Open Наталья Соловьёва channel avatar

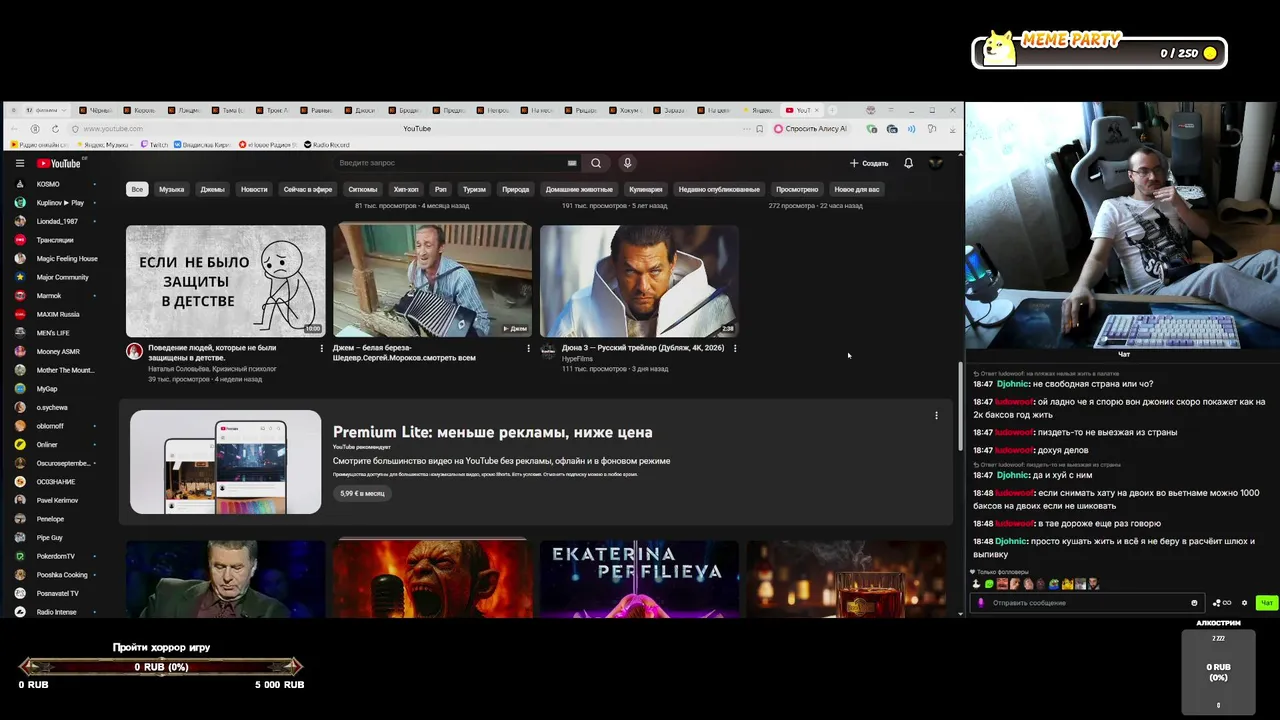(x=134, y=351)
